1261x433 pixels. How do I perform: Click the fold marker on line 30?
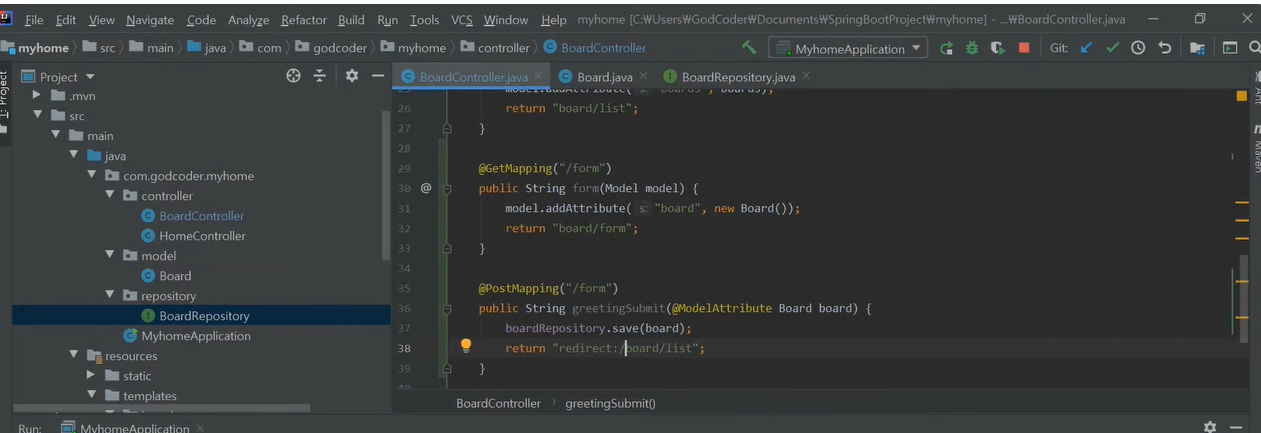pos(447,188)
